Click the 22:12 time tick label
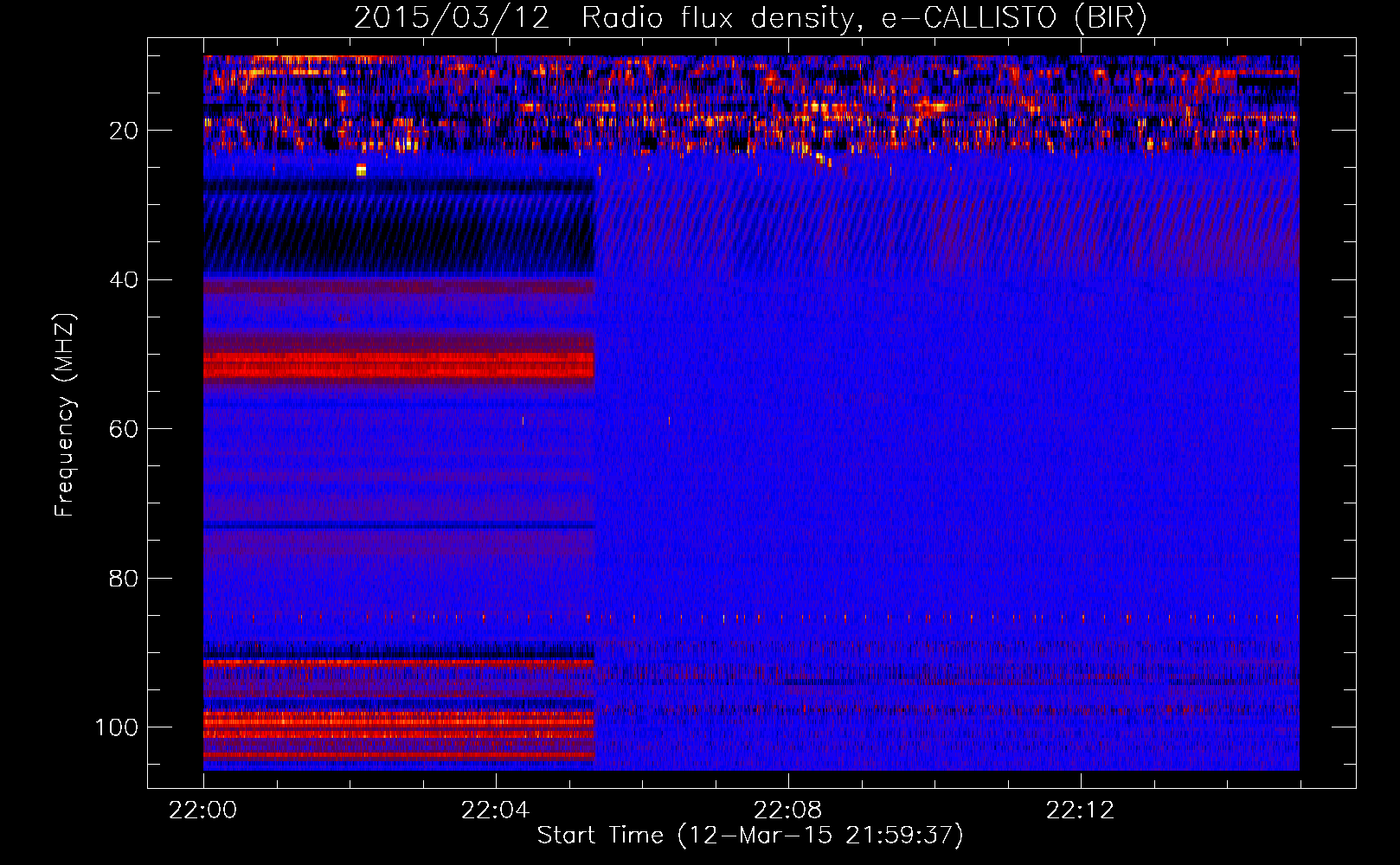The height and width of the screenshot is (865, 1400). click(1081, 811)
